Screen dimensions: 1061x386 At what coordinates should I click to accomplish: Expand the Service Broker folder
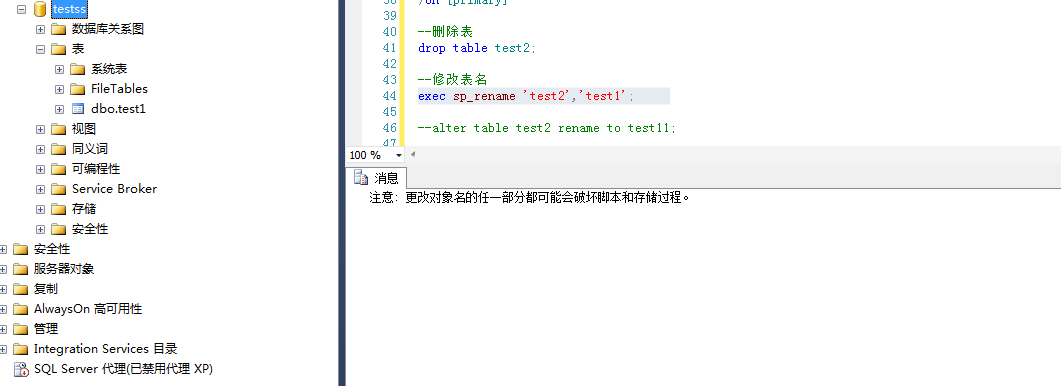click(40, 189)
